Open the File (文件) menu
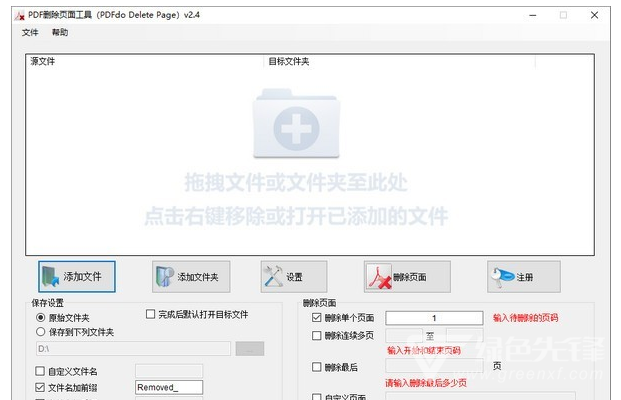Image resolution: width=621 pixels, height=400 pixels. pyautogui.click(x=30, y=33)
